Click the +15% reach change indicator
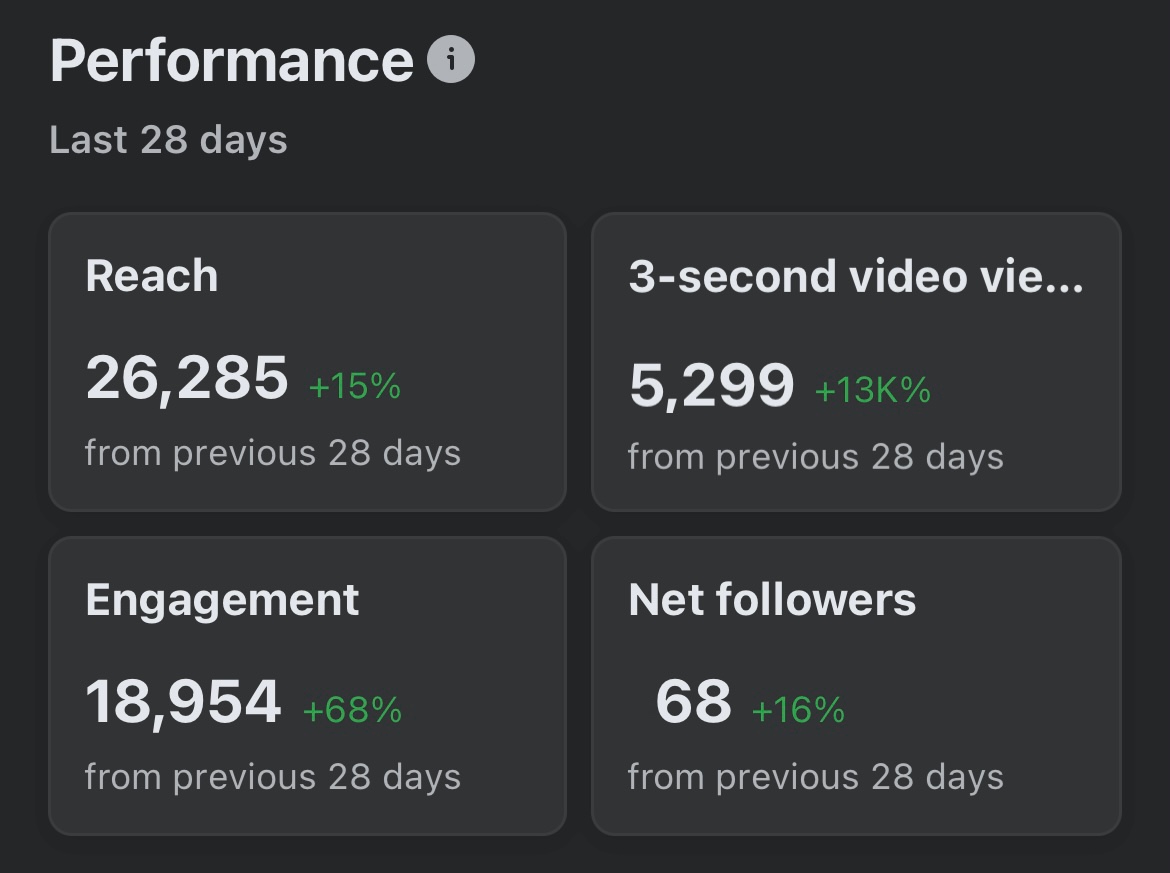This screenshot has width=1170, height=873. coord(355,386)
